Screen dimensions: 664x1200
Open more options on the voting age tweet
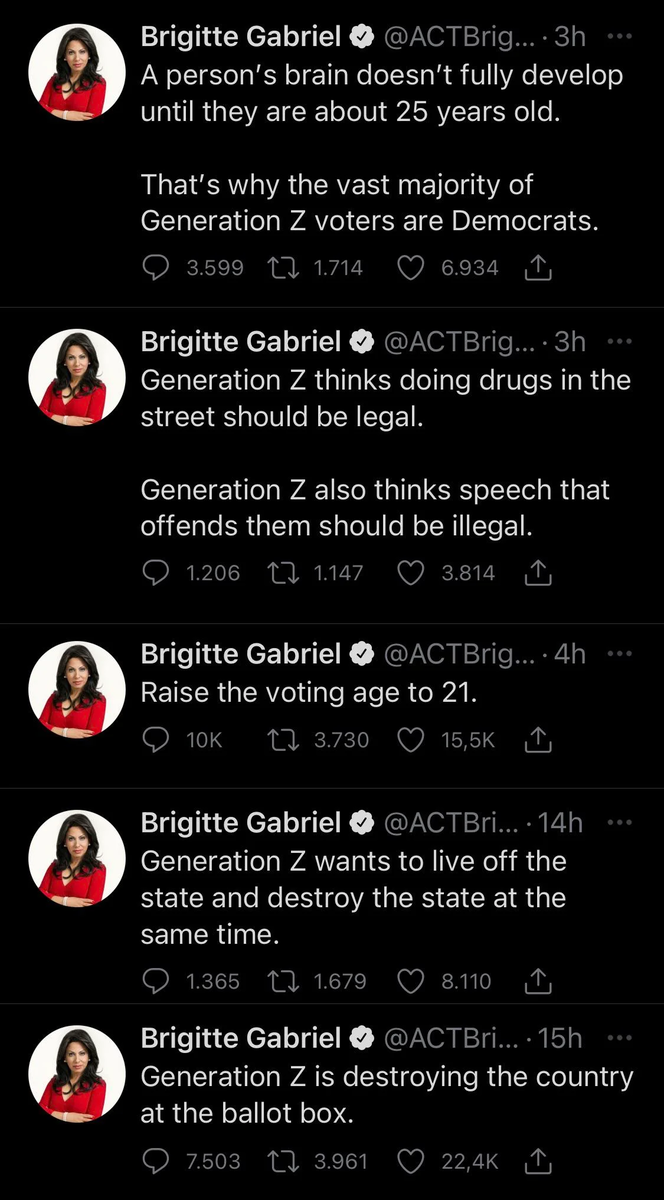tap(620, 653)
